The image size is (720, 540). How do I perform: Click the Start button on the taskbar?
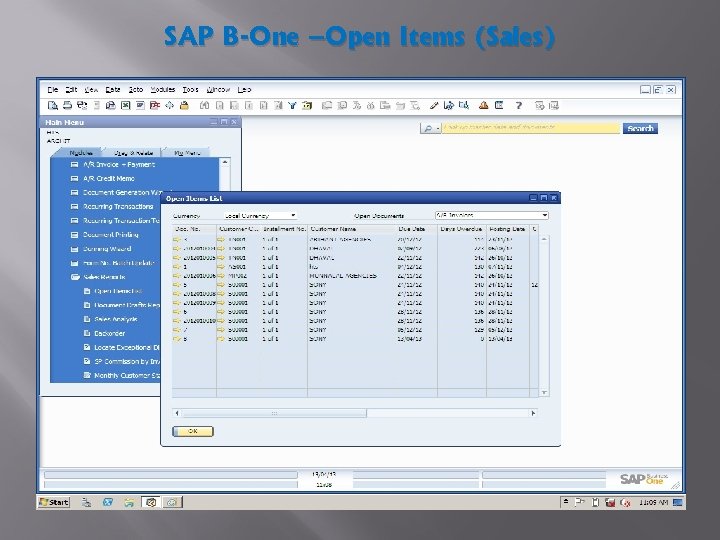coord(54,502)
